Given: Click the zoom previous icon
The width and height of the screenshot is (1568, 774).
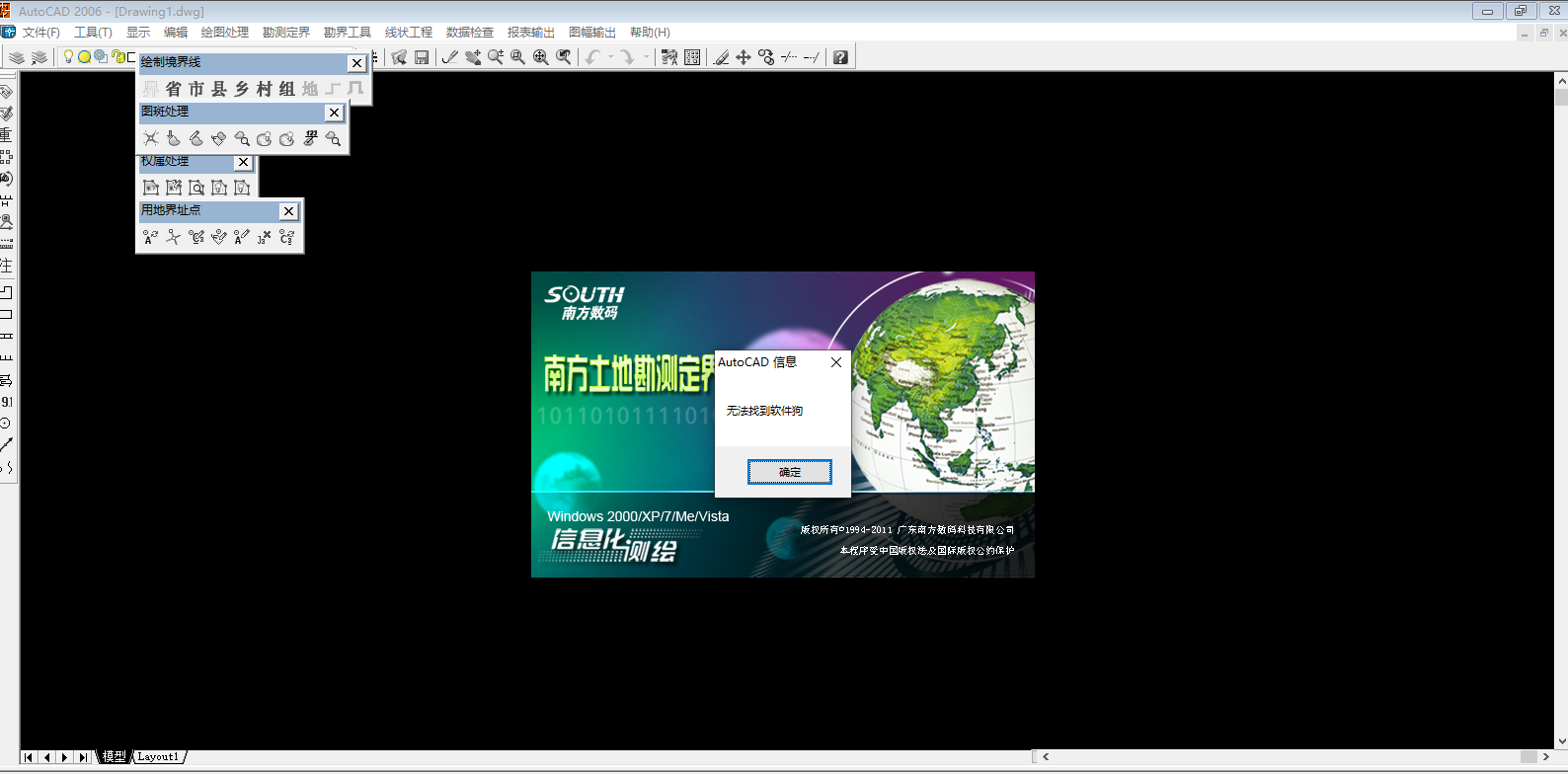Looking at the screenshot, I should 564,57.
